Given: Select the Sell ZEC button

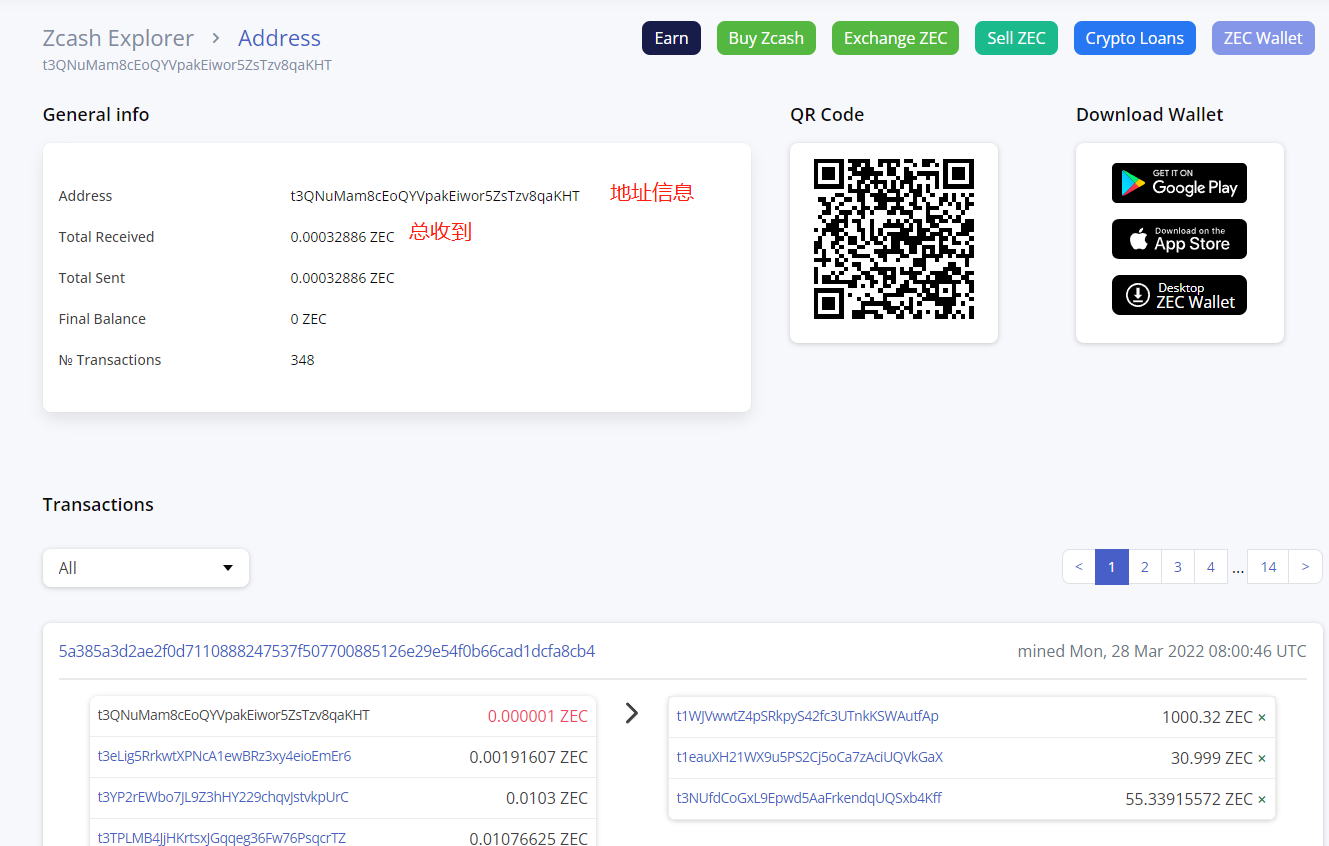Looking at the screenshot, I should [x=1016, y=38].
